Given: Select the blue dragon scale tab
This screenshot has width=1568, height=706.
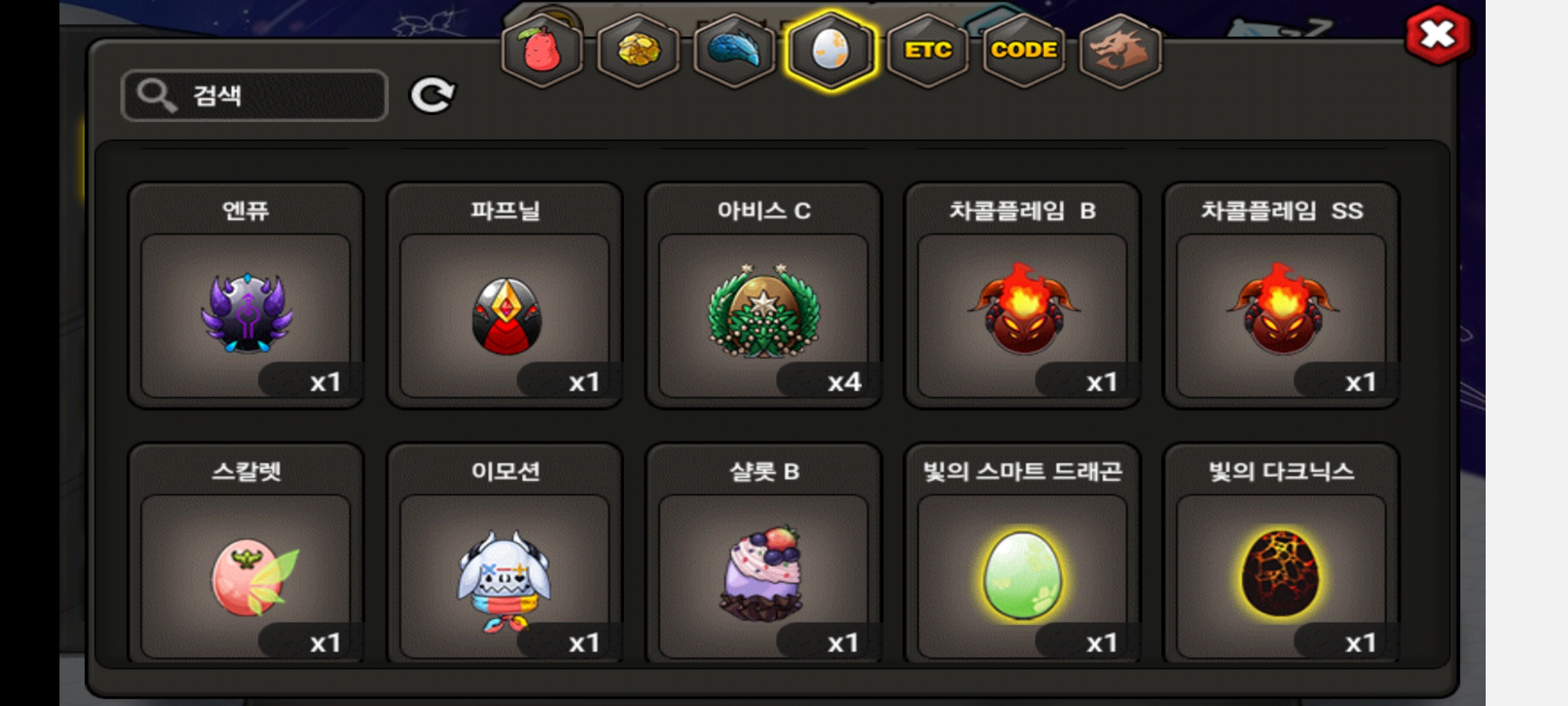Looking at the screenshot, I should 734,50.
